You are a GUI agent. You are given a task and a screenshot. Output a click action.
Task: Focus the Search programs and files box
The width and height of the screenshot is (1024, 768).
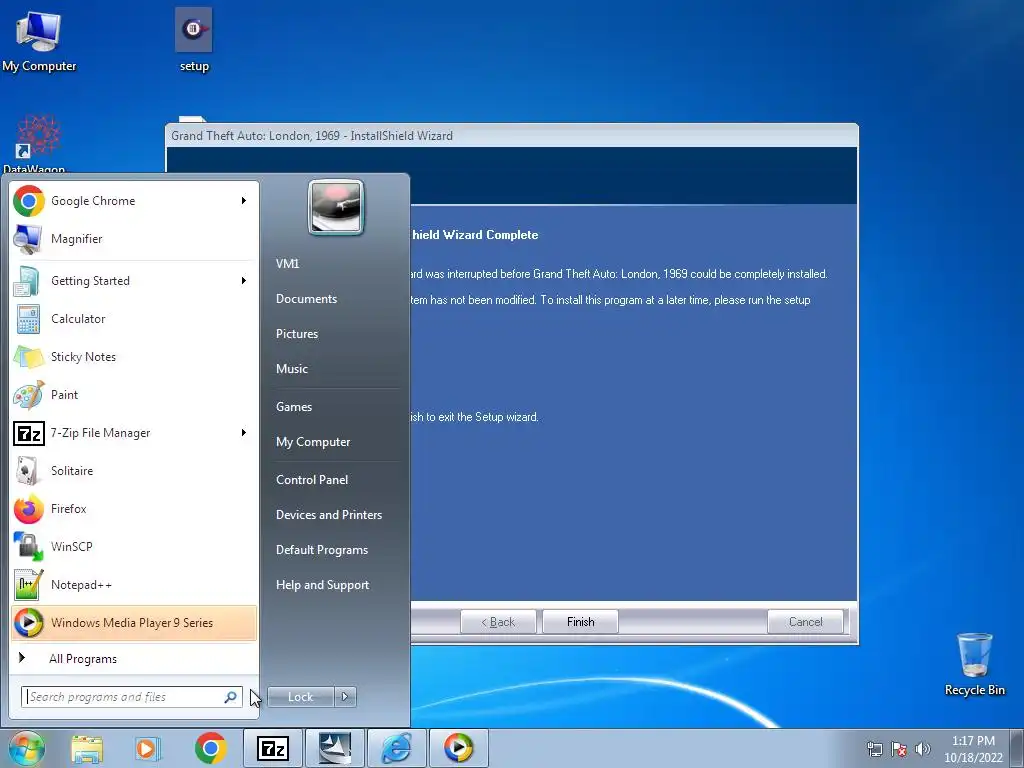(132, 697)
